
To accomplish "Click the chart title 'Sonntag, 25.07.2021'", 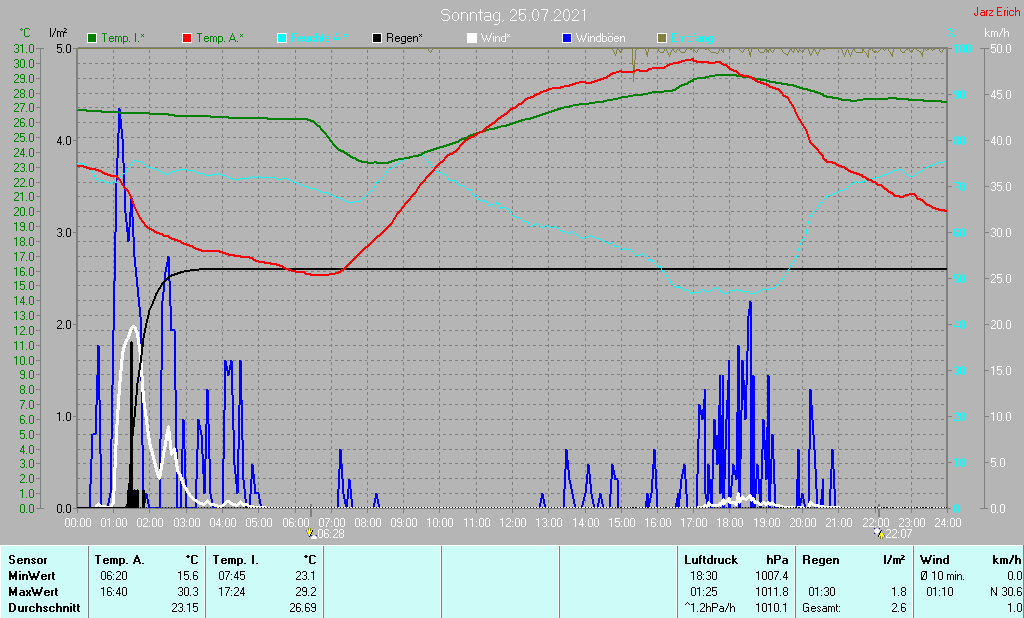I will (513, 15).
